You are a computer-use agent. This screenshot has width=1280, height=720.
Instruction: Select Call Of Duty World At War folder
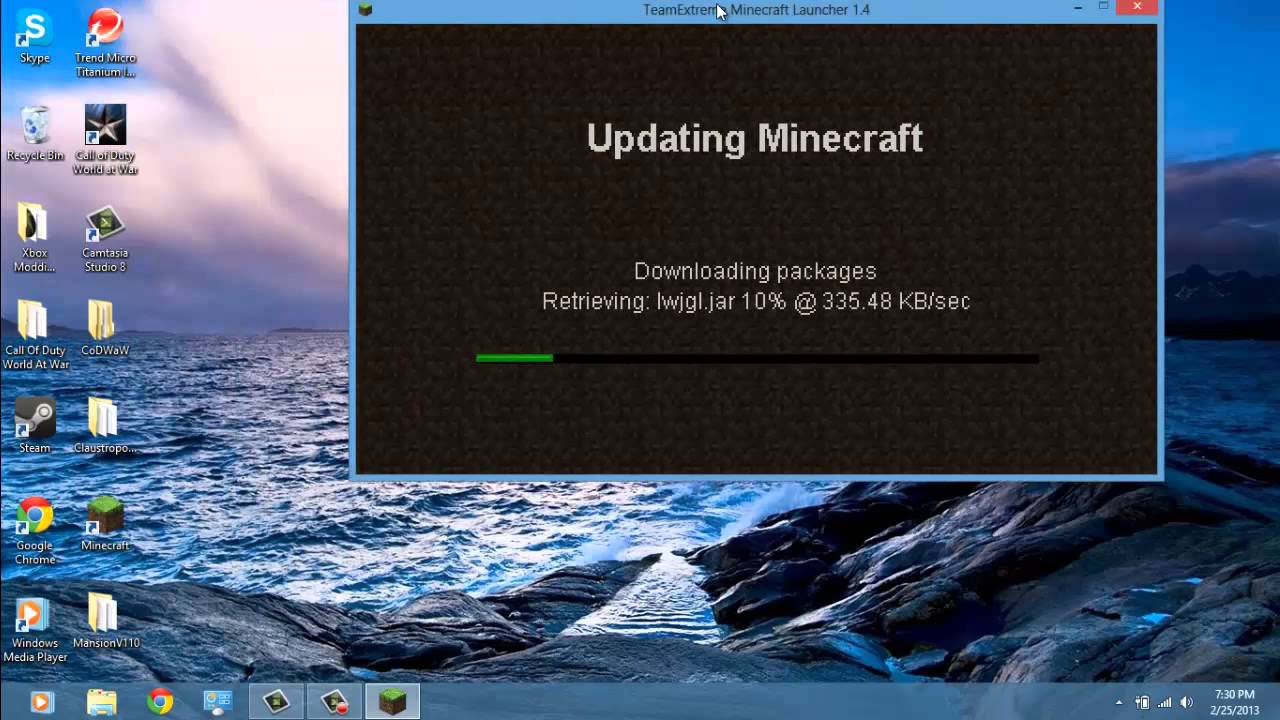point(35,336)
